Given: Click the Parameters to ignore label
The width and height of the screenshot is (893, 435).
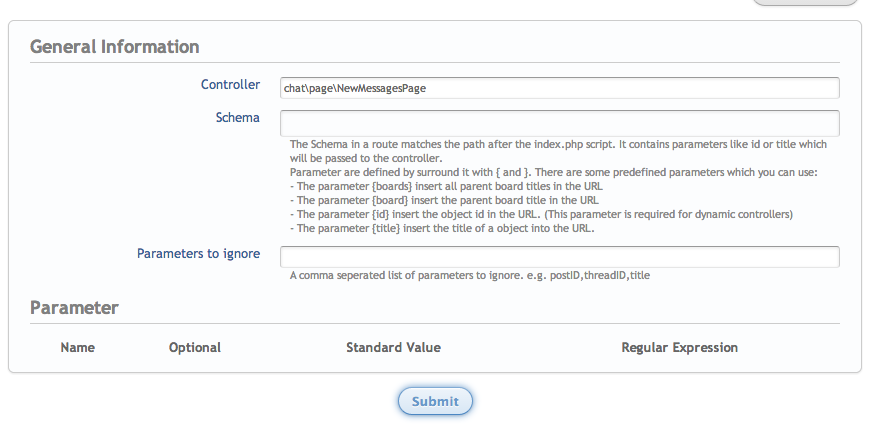Looking at the screenshot, I should [x=198, y=254].
